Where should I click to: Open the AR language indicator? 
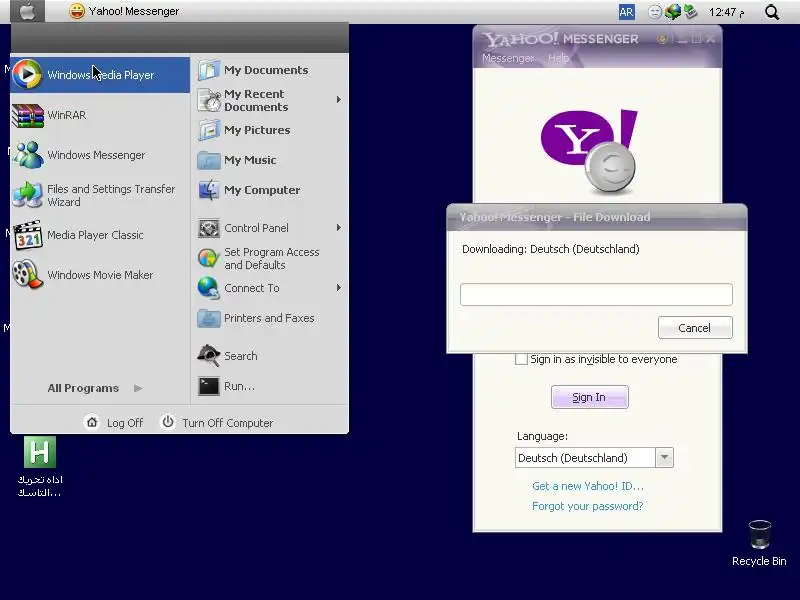tap(626, 12)
